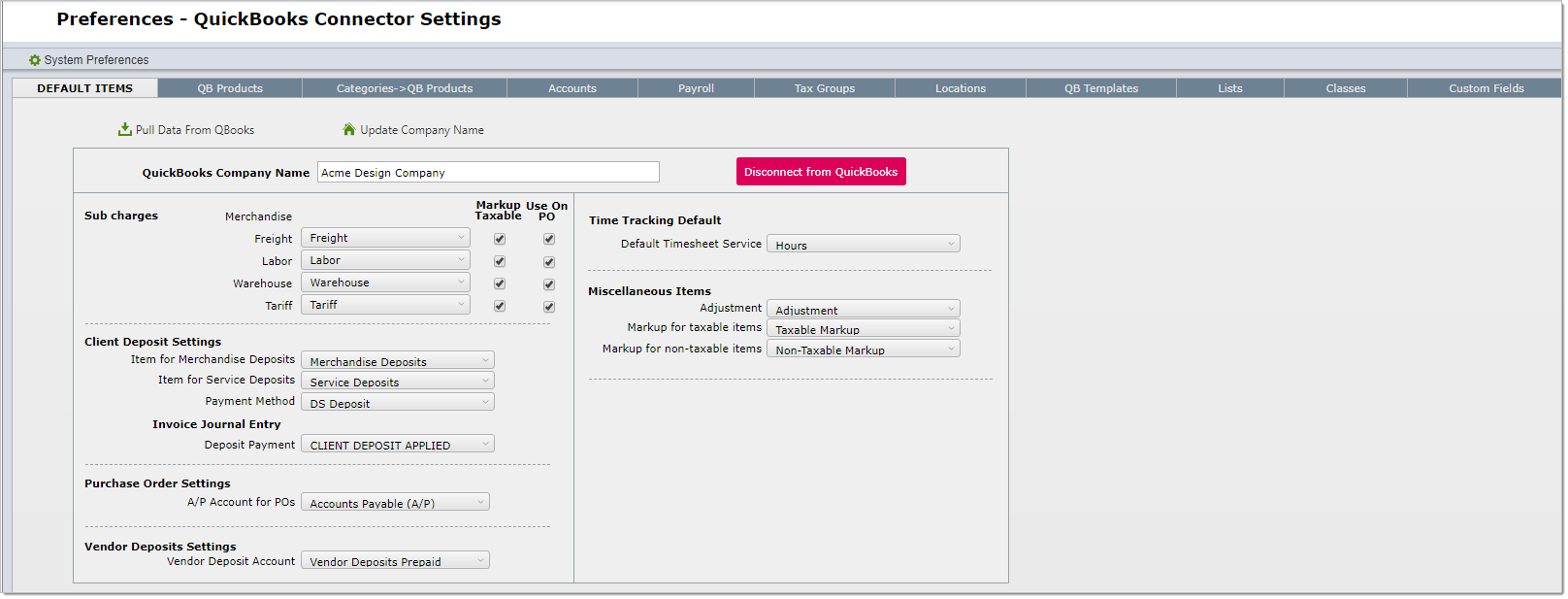
Task: Toggle Labor Markup Taxable checkbox
Action: [500, 261]
